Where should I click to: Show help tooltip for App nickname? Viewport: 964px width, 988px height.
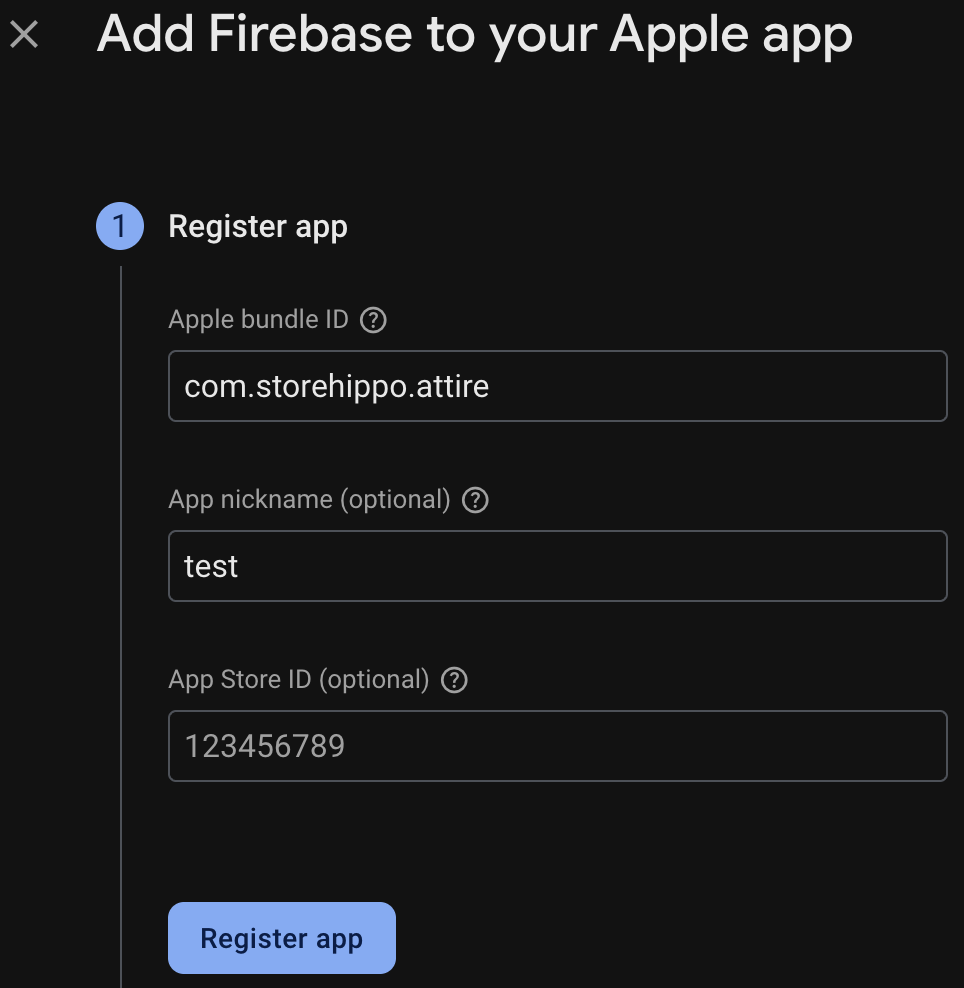point(475,500)
